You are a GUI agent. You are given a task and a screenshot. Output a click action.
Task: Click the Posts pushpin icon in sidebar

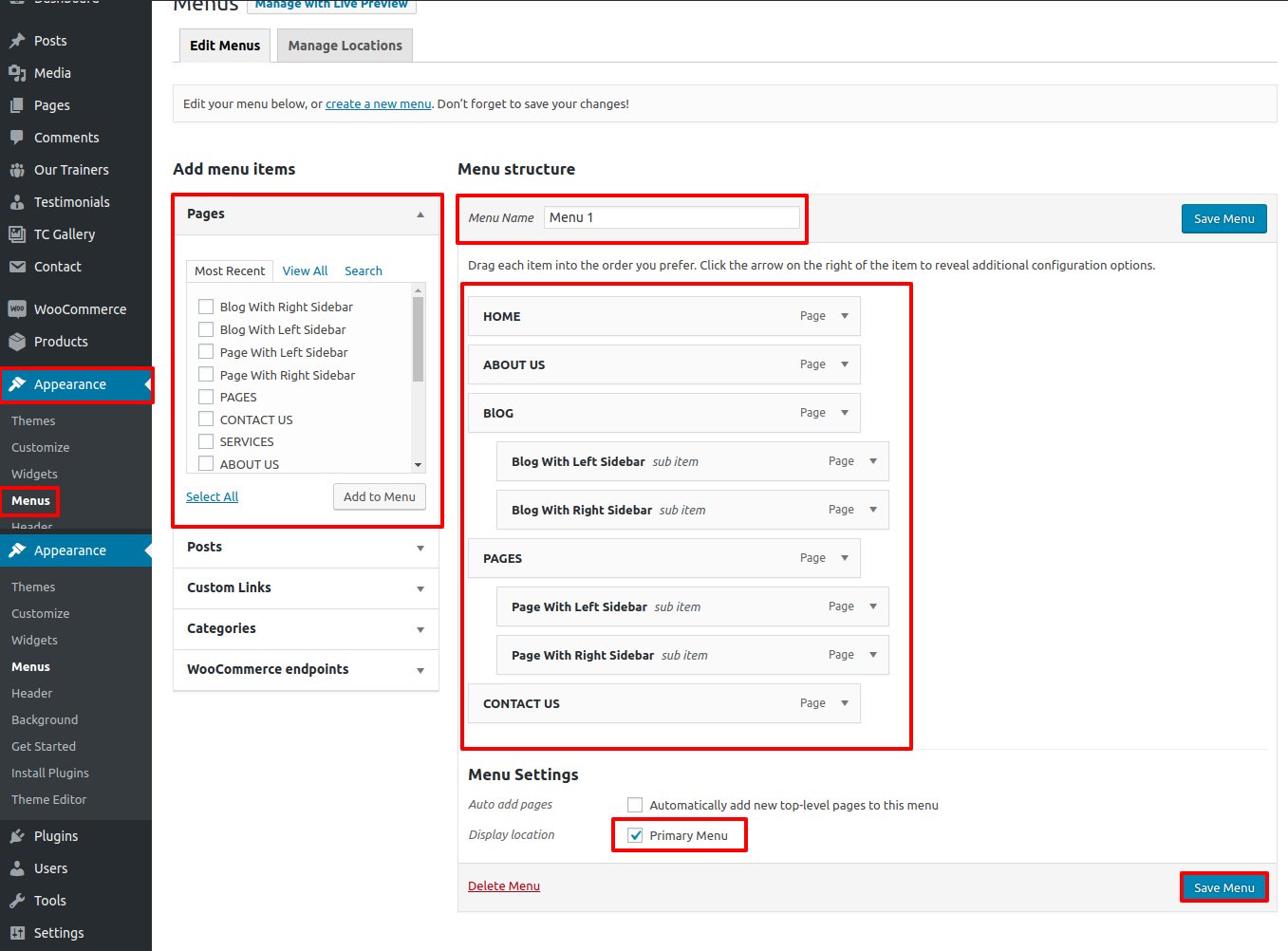click(x=17, y=41)
